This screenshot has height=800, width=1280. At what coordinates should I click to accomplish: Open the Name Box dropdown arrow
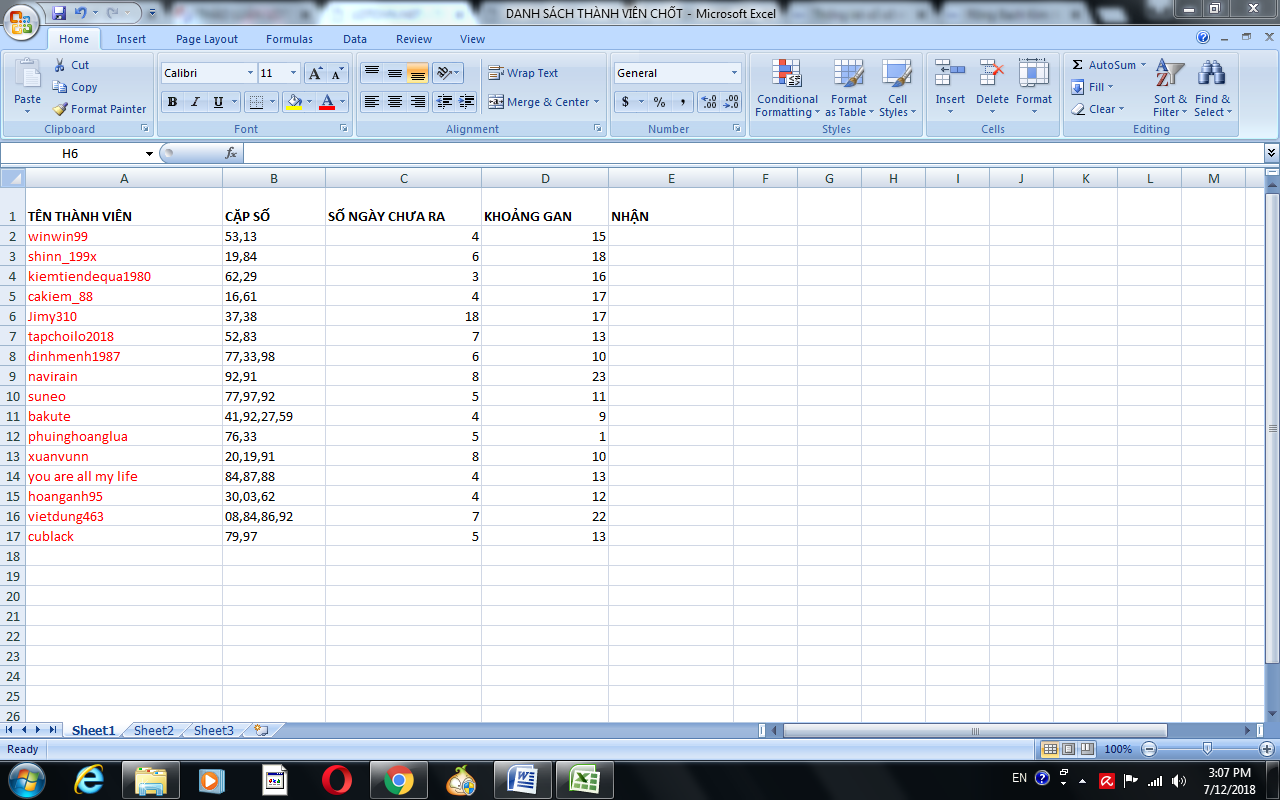click(x=149, y=154)
